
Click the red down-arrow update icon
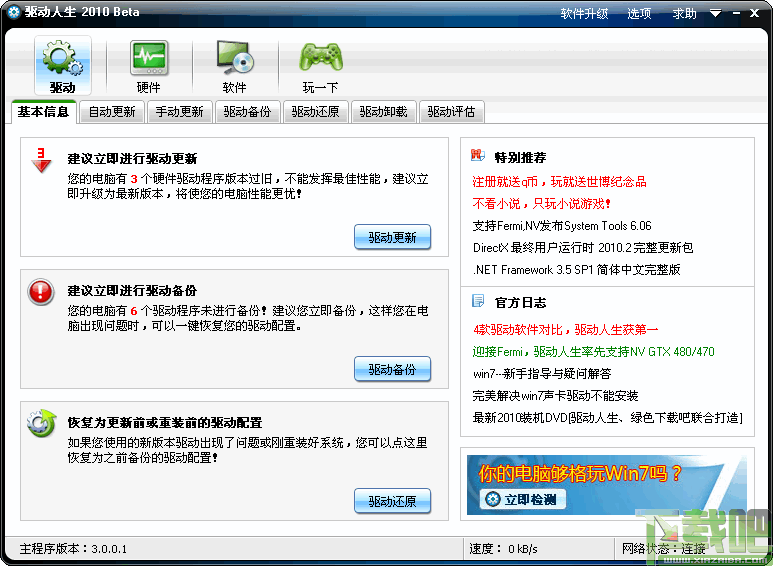pyautogui.click(x=41, y=160)
